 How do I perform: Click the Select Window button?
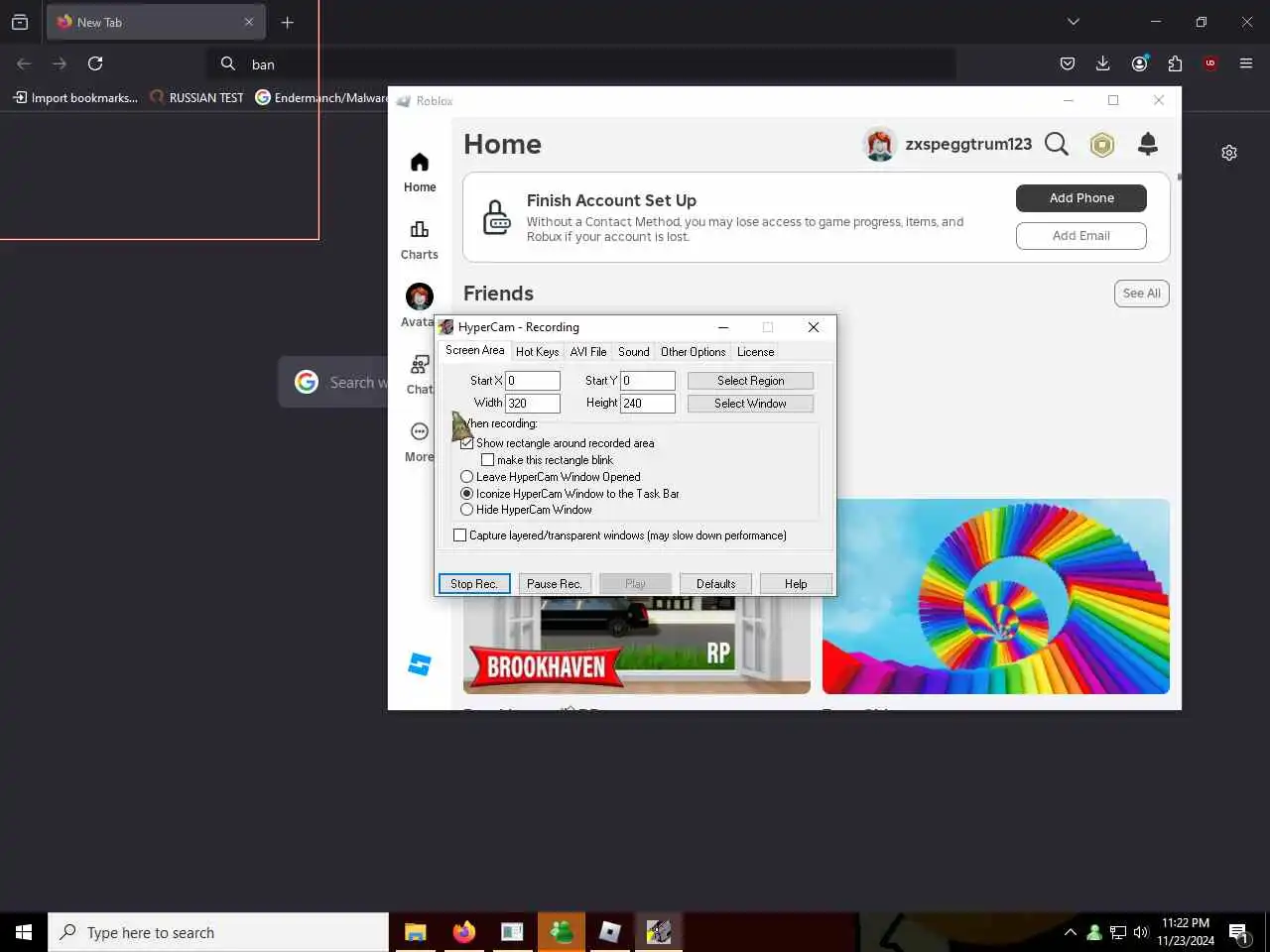750,404
